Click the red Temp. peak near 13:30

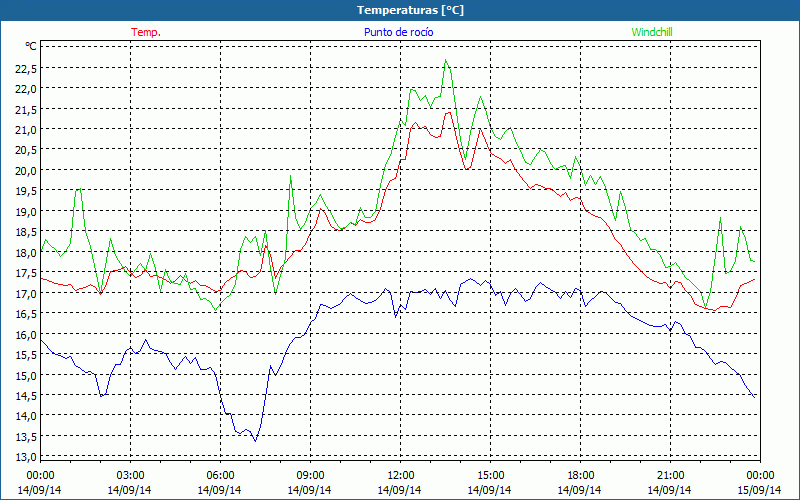(448, 112)
